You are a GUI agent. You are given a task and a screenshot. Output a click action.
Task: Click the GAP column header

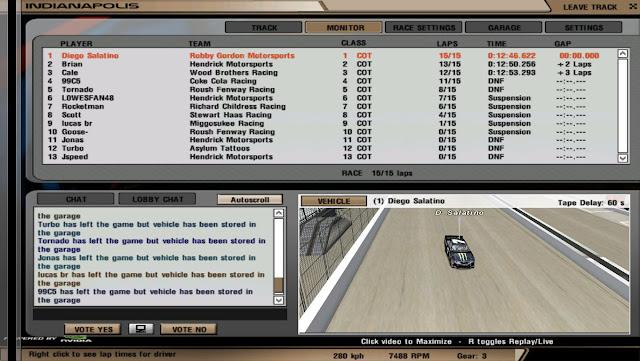point(562,43)
